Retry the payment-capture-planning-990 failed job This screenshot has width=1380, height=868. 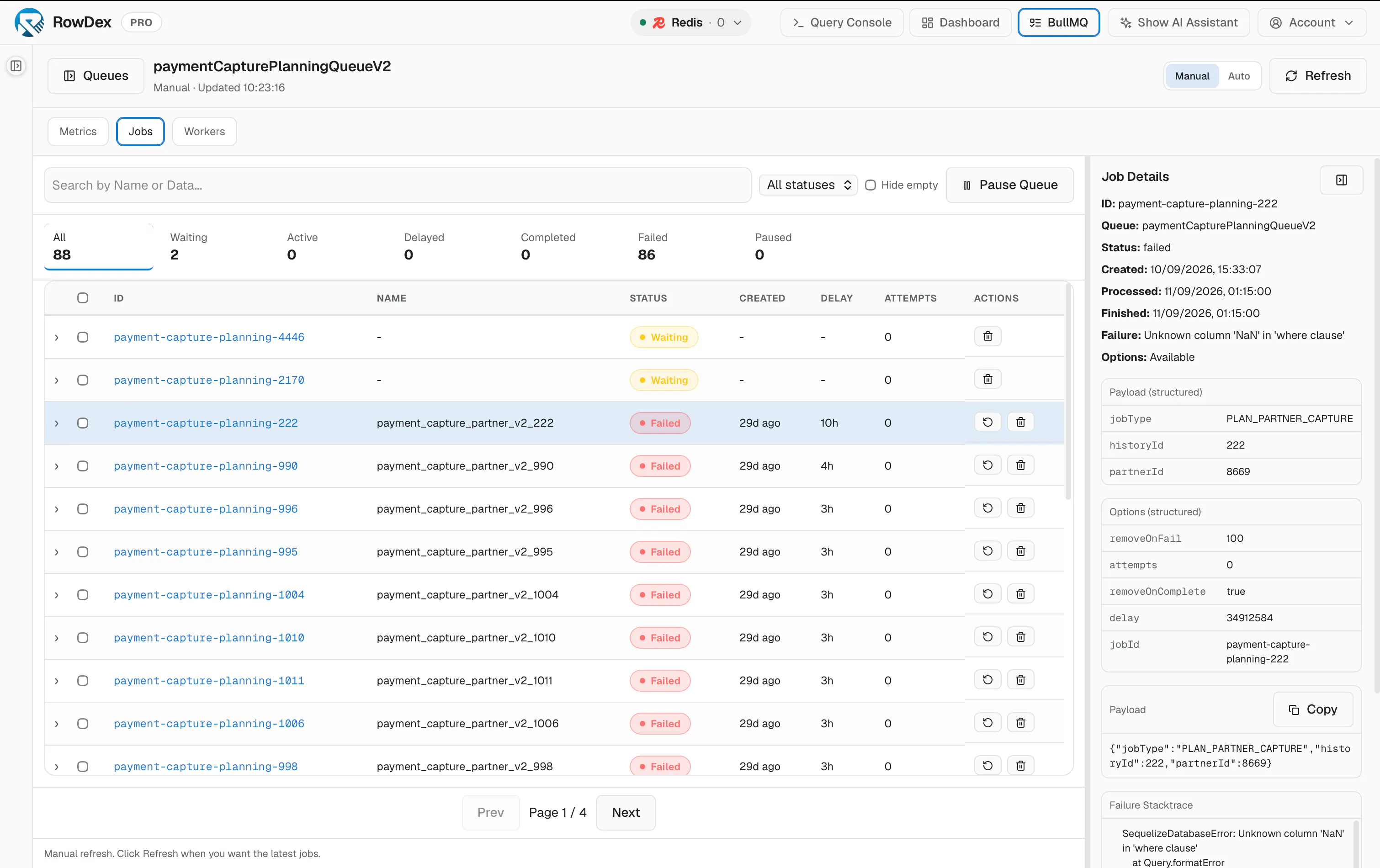(987, 465)
